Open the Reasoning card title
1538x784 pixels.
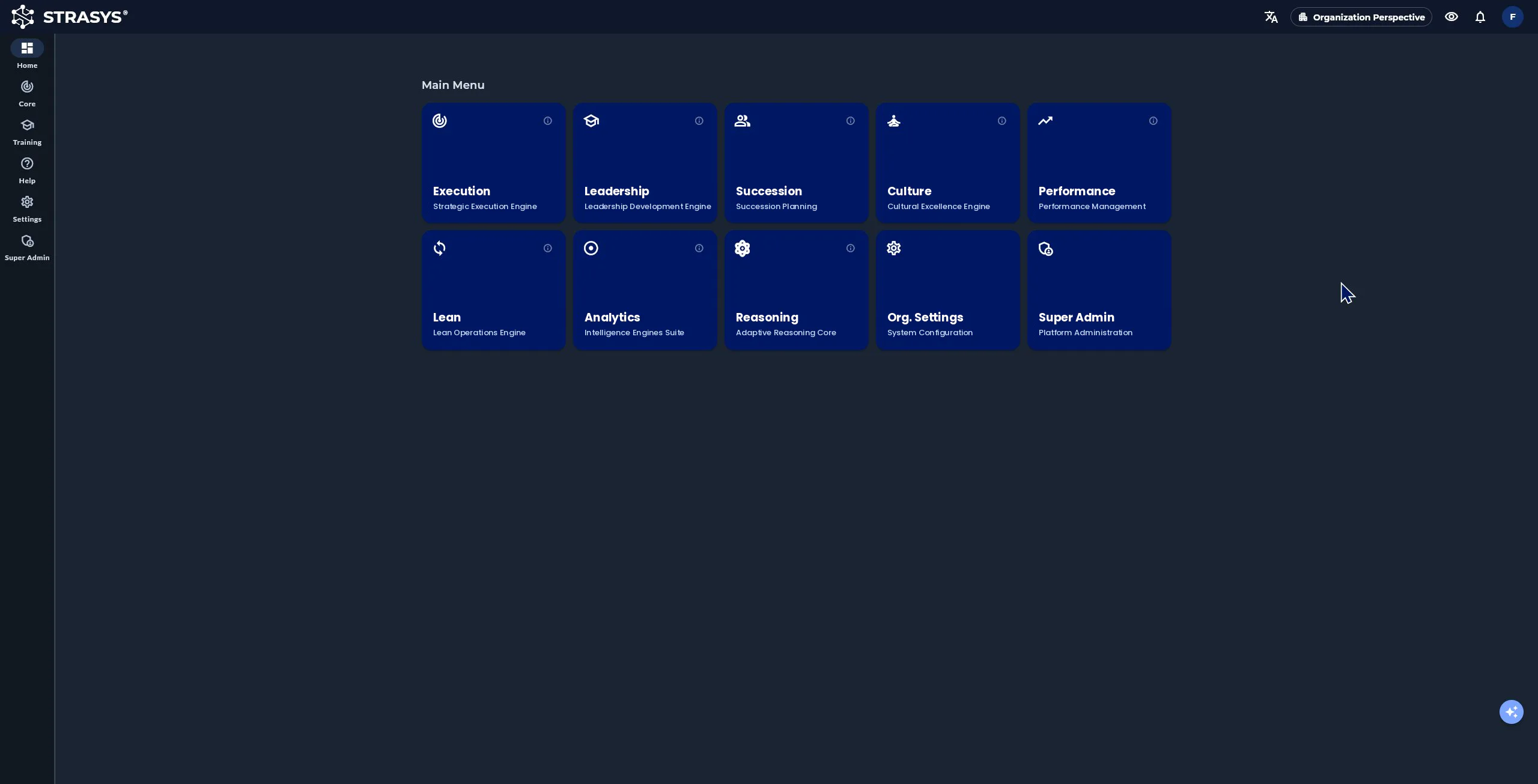click(767, 317)
